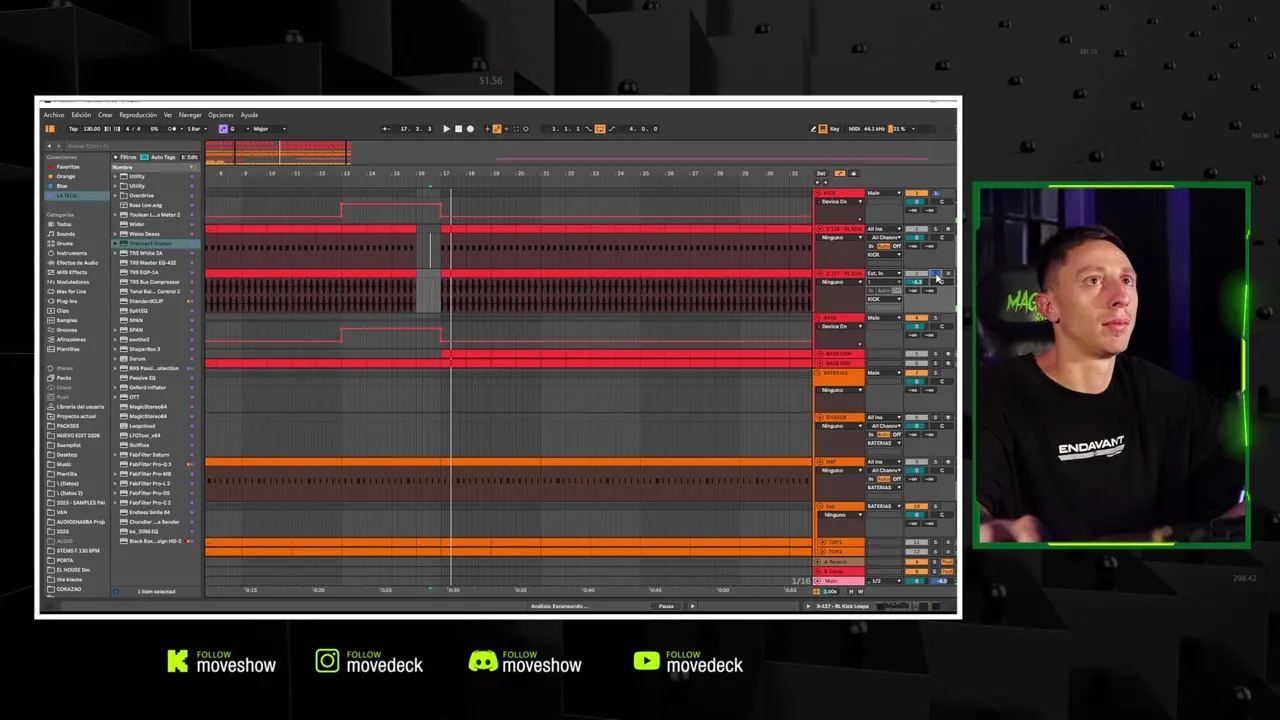
Task: Start playback with the Play button
Action: click(446, 129)
